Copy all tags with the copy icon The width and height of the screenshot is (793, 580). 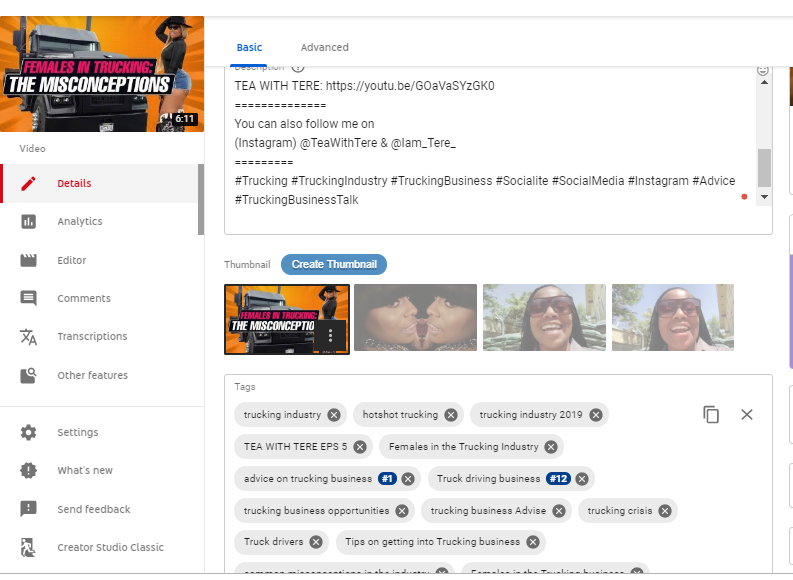[711, 414]
